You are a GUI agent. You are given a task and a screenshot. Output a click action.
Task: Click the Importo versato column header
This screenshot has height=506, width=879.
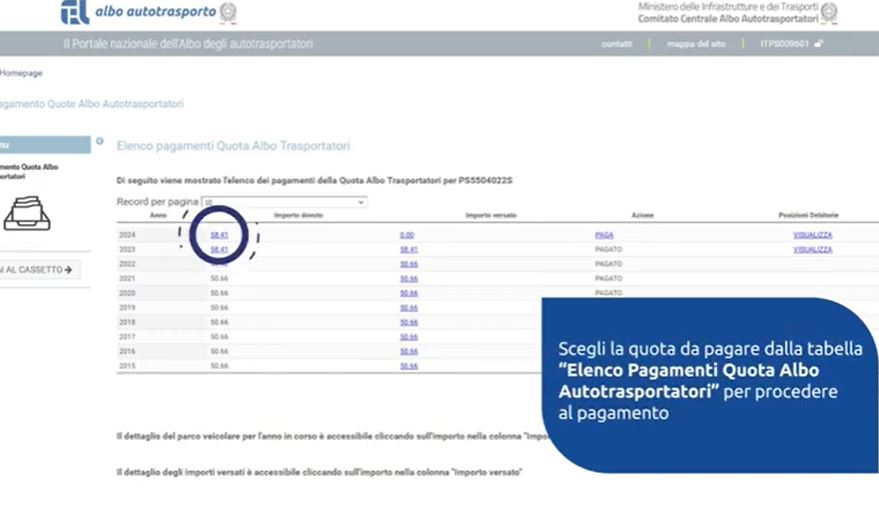pyautogui.click(x=491, y=215)
